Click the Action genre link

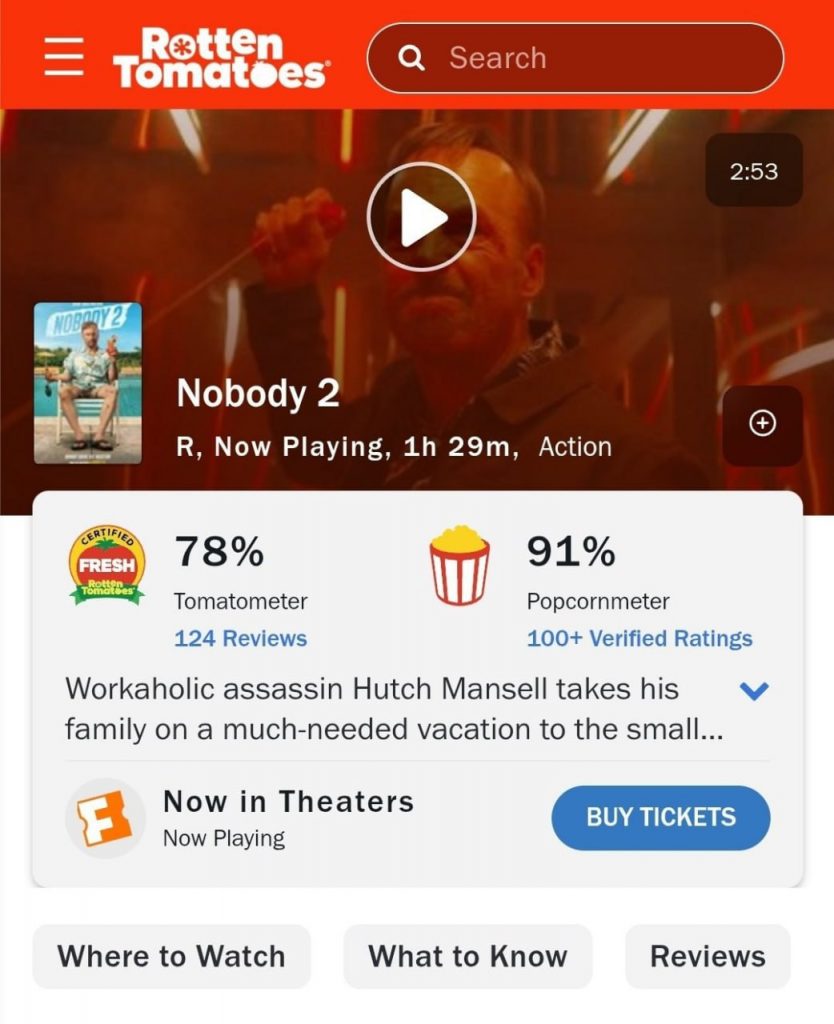pos(575,447)
